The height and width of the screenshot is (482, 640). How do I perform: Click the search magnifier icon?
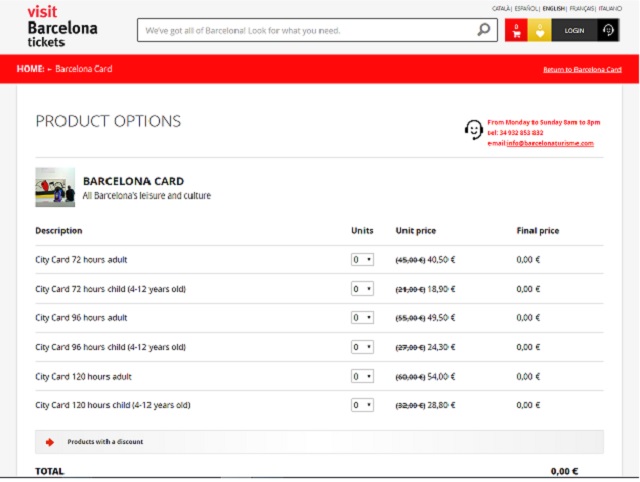484,30
